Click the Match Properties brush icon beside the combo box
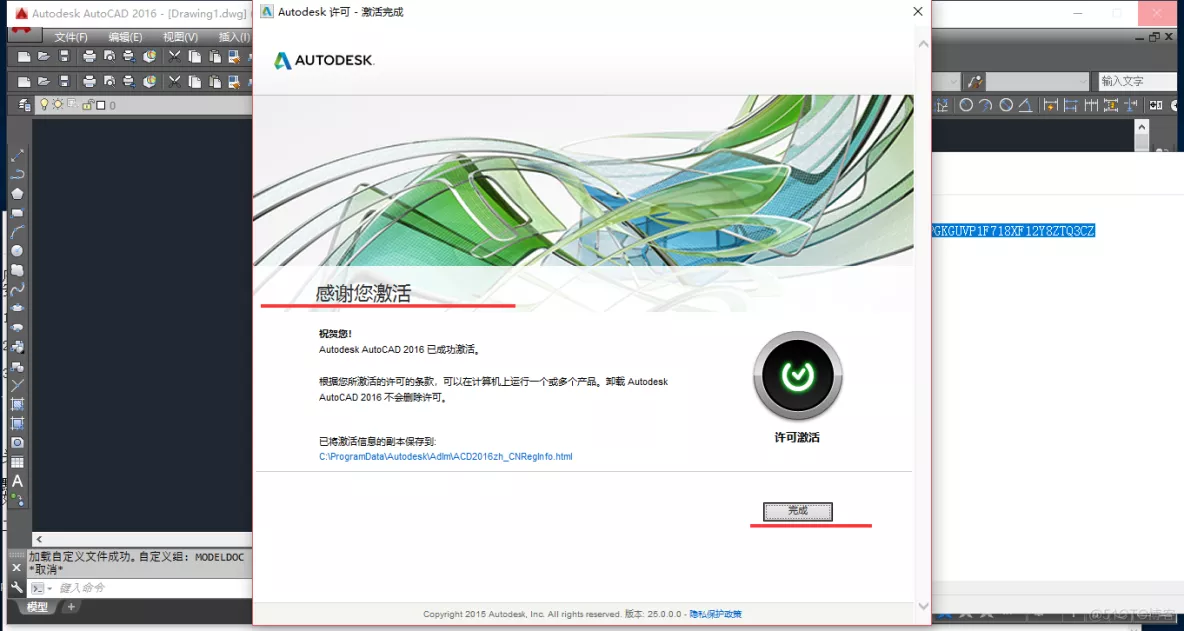Image resolution: width=1184 pixels, height=631 pixels. [975, 82]
